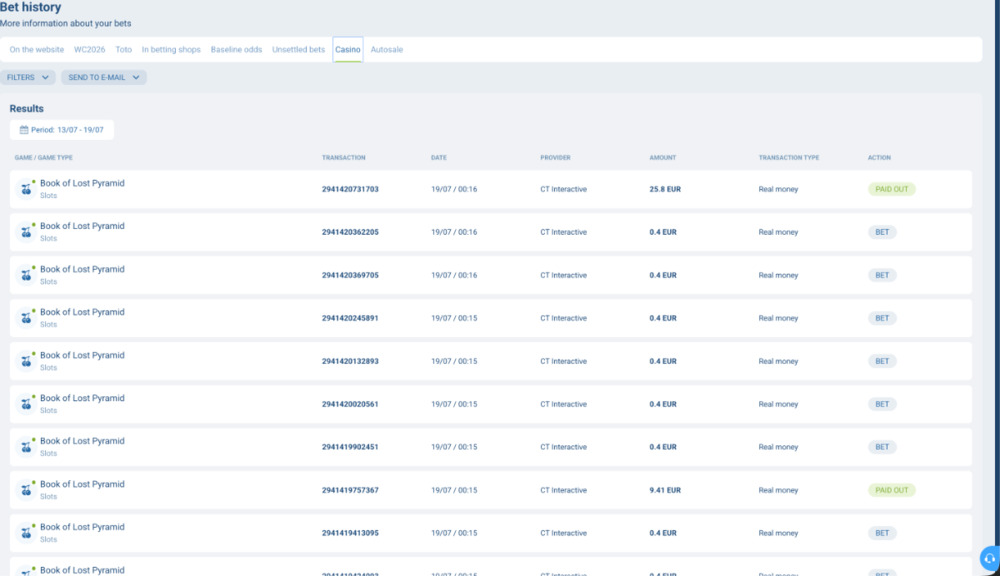Viewport: 1000px width, 576px height.
Task: Click BET badge in row 2941420020561
Action: pos(882,404)
